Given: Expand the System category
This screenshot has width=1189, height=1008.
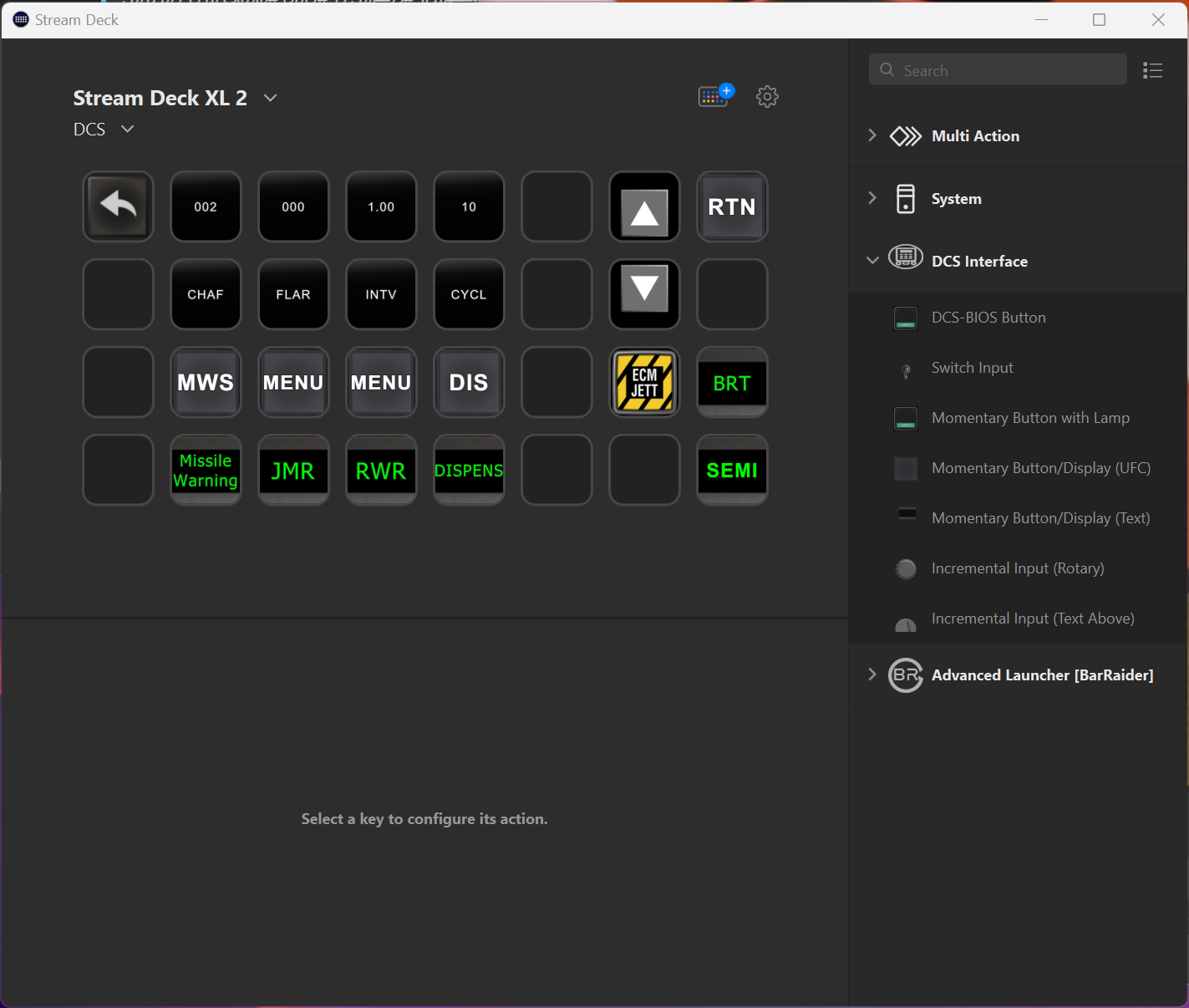Looking at the screenshot, I should (872, 198).
